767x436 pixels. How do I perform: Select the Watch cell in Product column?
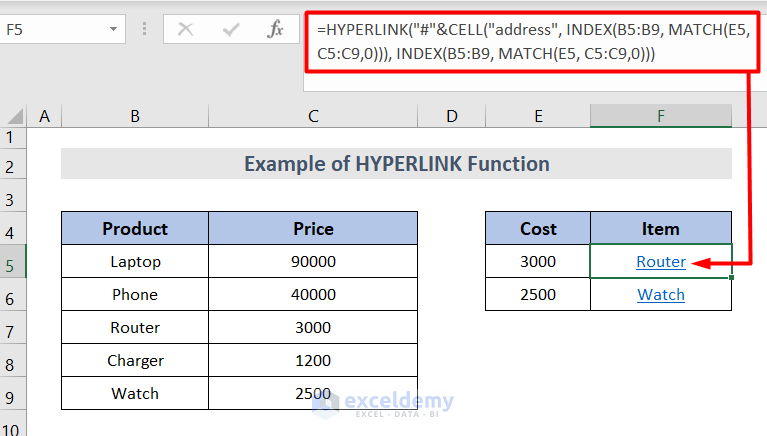point(135,393)
